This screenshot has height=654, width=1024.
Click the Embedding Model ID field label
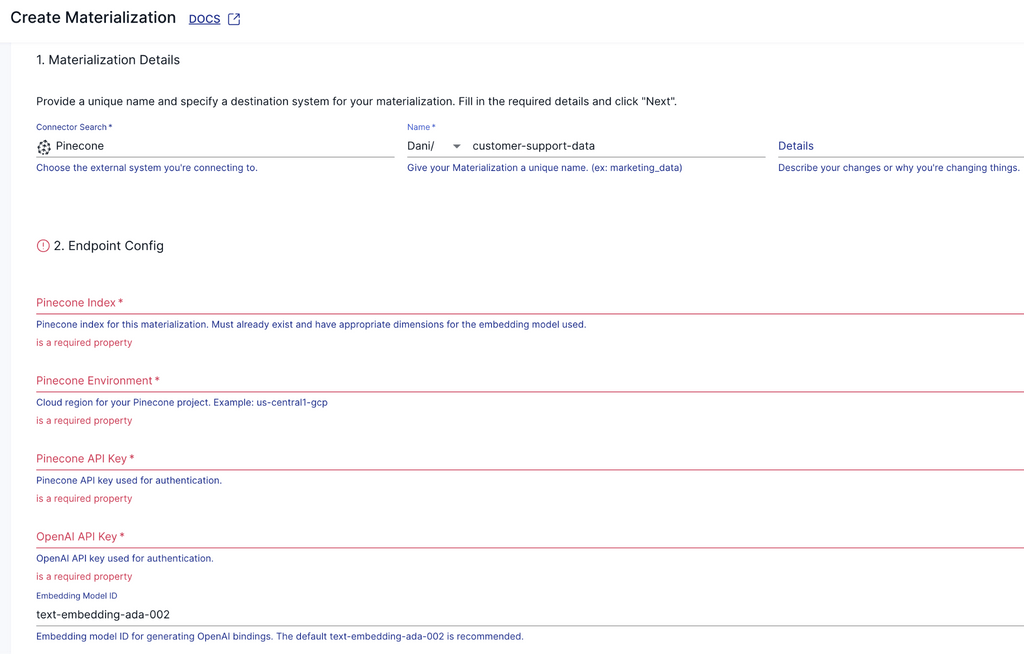coord(77,595)
